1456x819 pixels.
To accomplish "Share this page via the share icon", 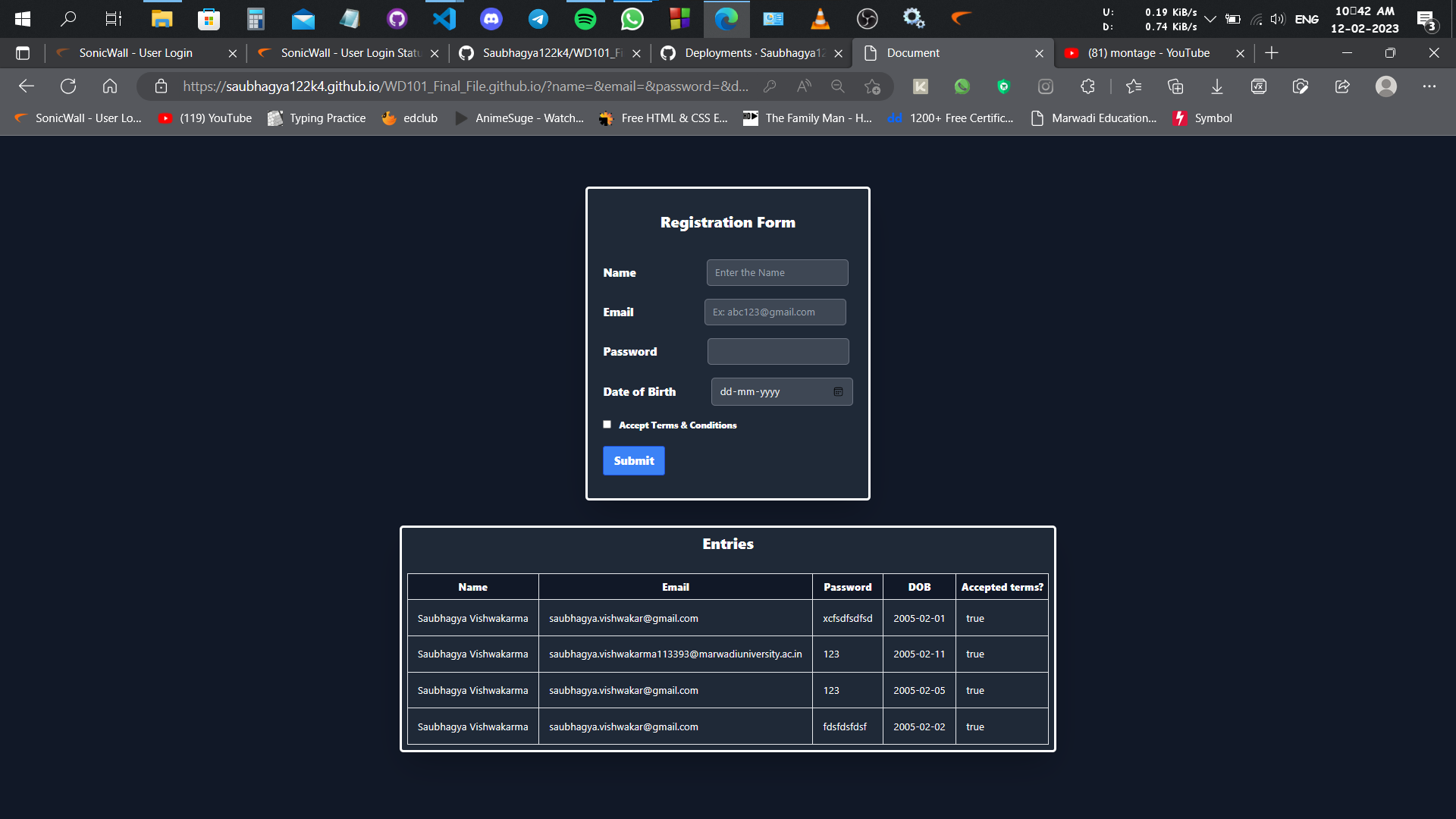I will pyautogui.click(x=1342, y=86).
